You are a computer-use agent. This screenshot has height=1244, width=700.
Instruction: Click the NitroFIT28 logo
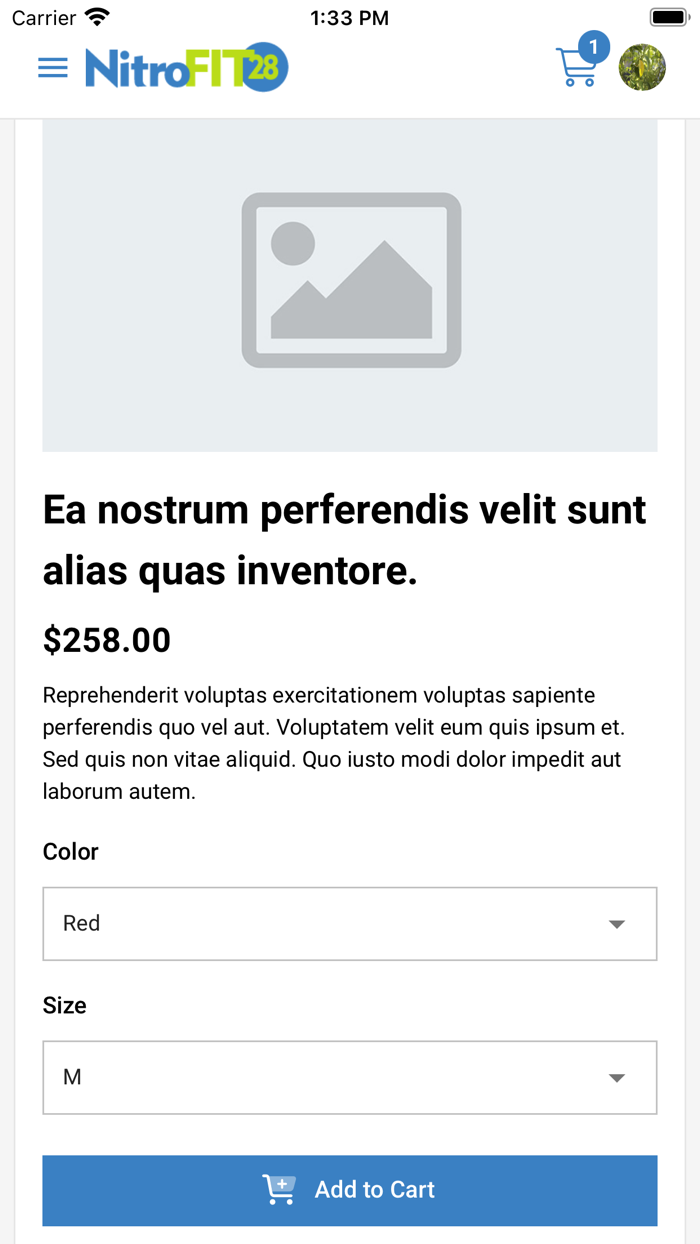tap(185, 67)
